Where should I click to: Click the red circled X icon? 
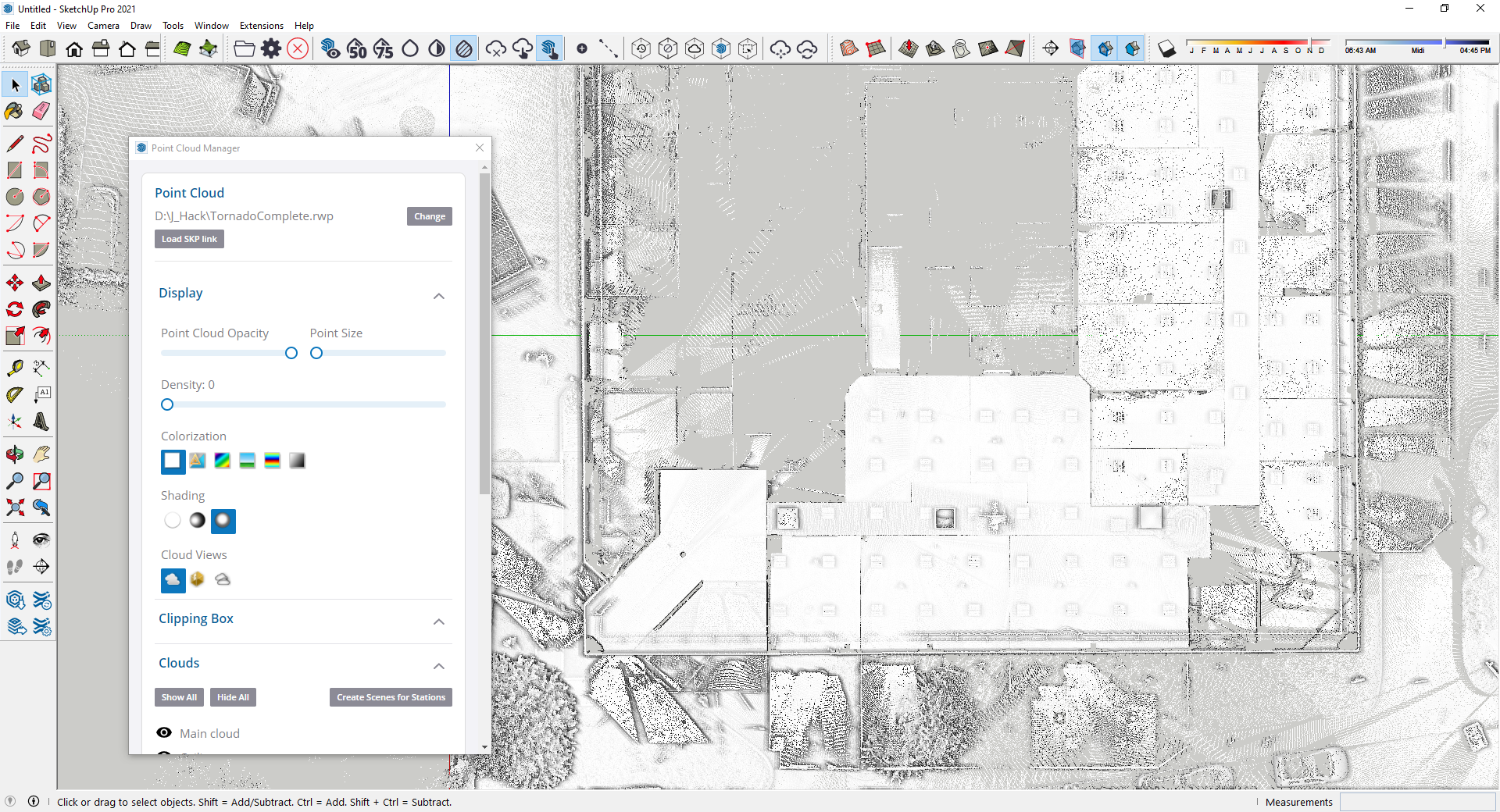pos(298,49)
